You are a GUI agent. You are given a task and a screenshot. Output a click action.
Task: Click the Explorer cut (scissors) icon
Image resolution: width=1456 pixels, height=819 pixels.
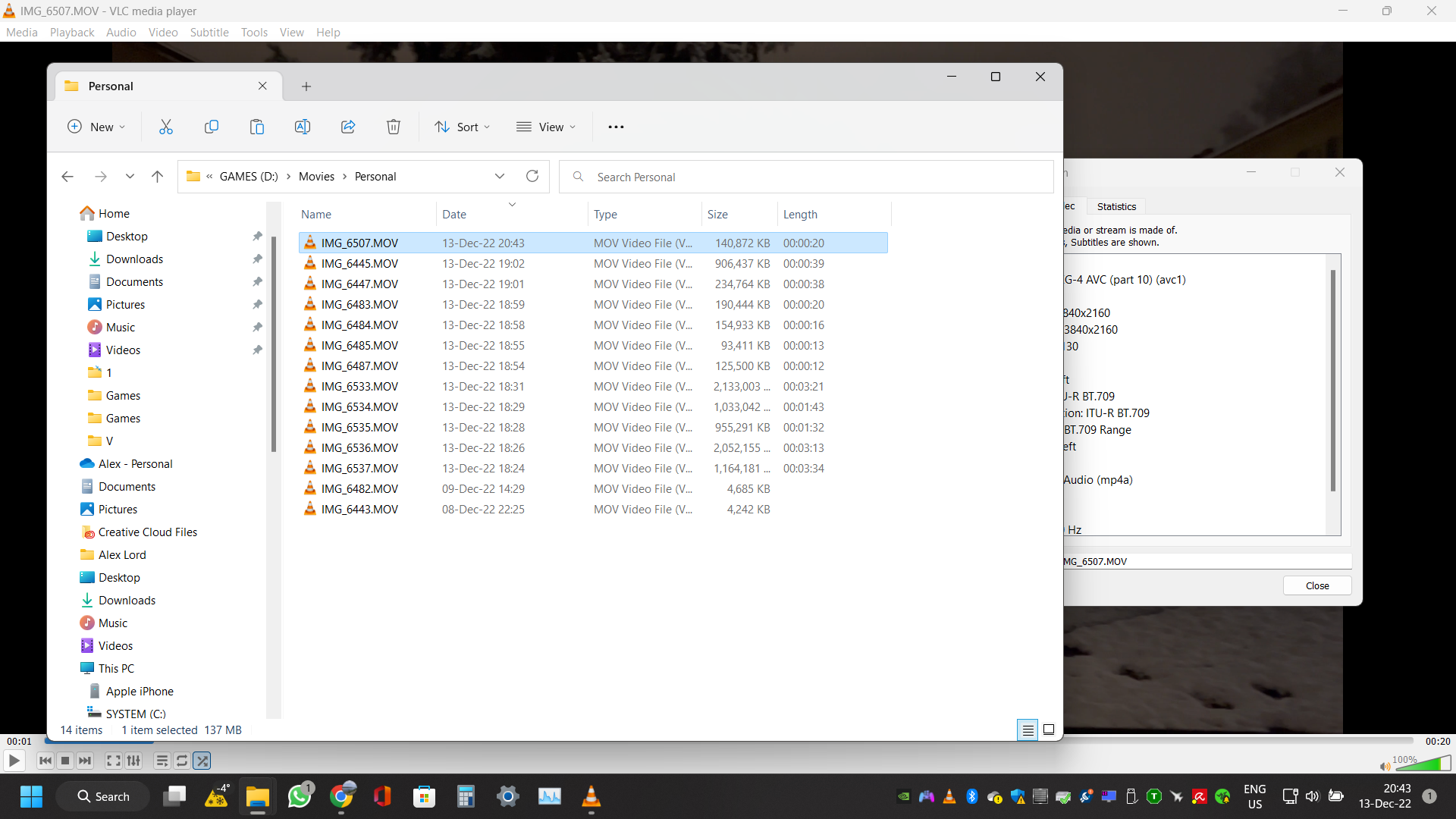click(x=165, y=127)
